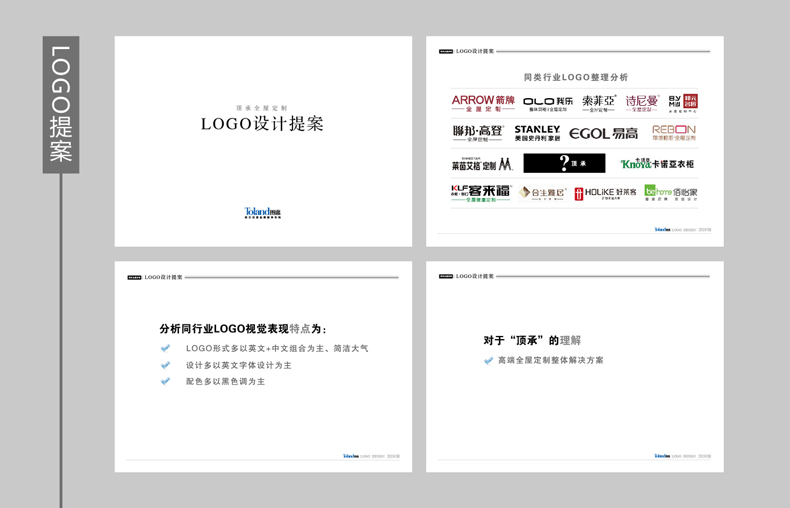Click checkmark next to 高端全屋定制整体解决方案
Image resolution: width=790 pixels, height=508 pixels.
[488, 360]
